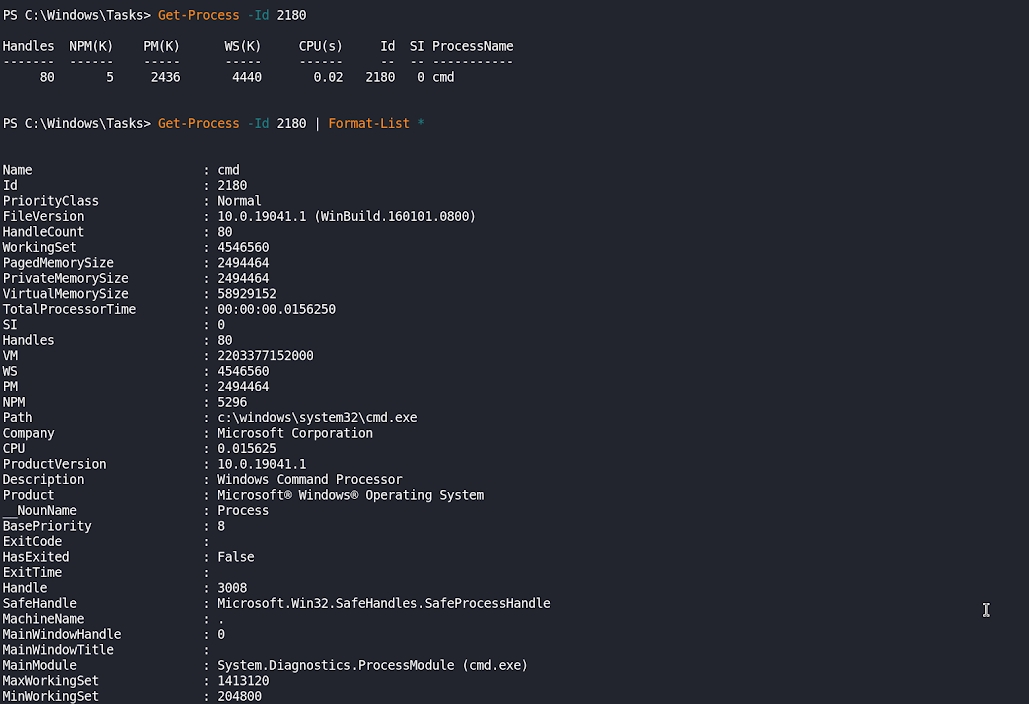Click the "Path" property label
The image size is (1029, 704).
point(17,418)
